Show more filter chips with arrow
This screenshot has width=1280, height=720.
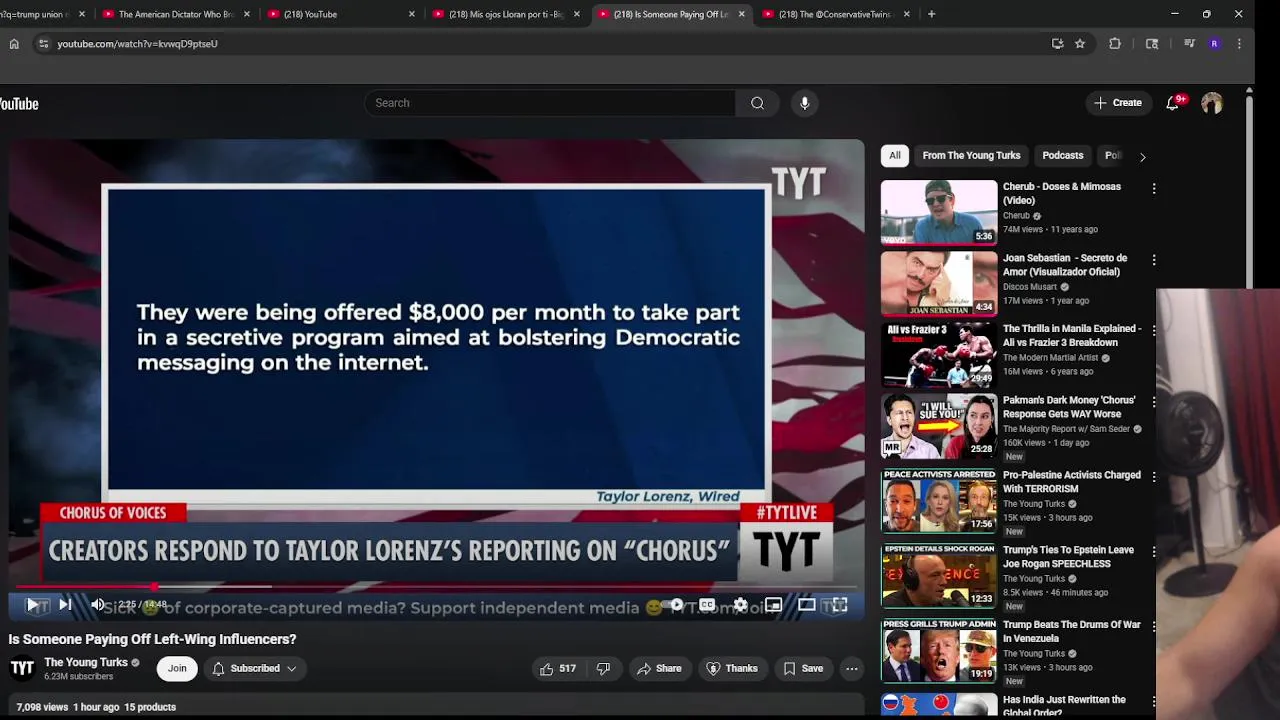(x=1142, y=156)
